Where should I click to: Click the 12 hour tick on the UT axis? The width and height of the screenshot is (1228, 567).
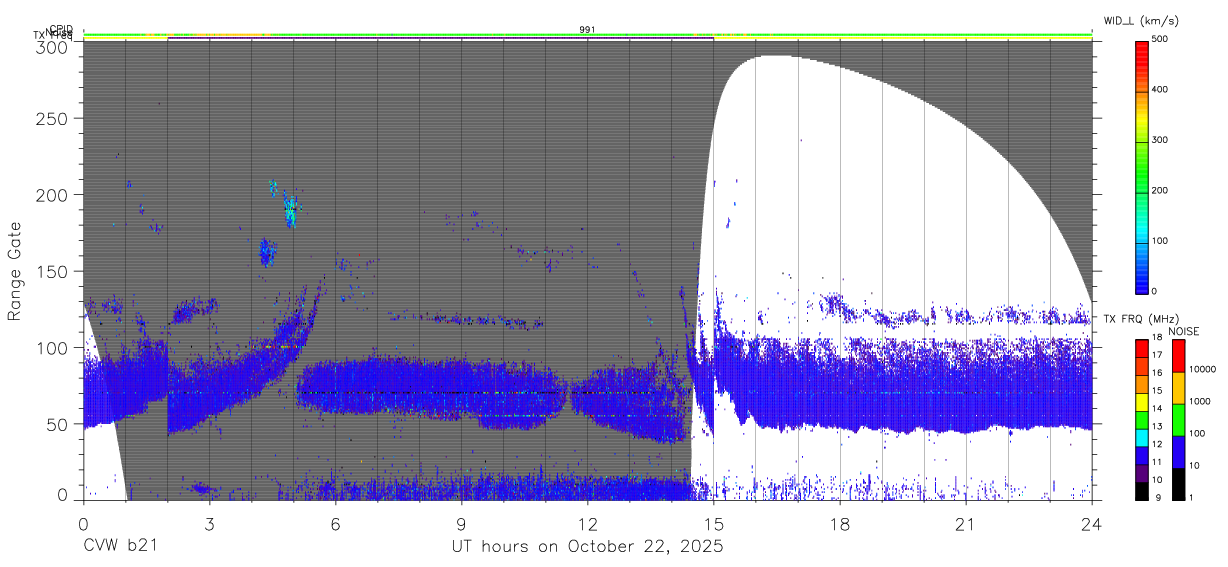(588, 524)
